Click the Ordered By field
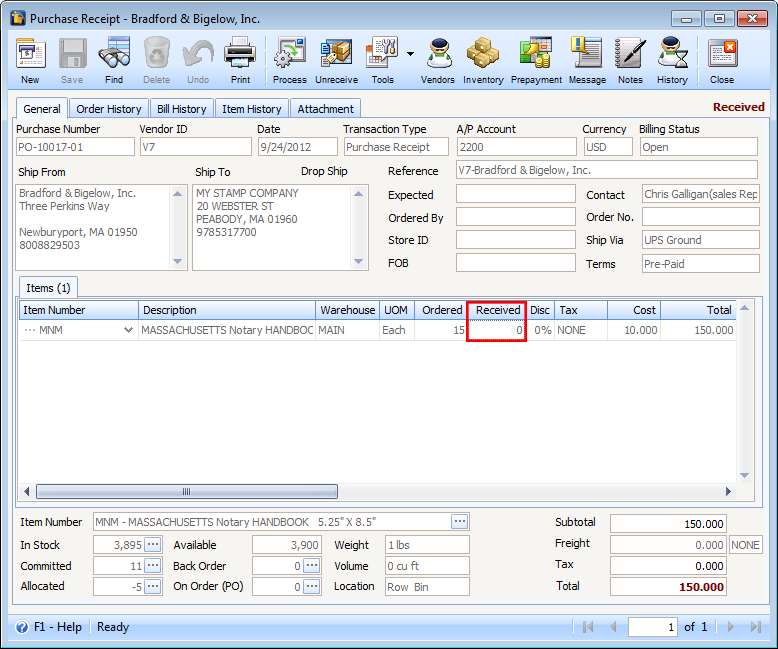Screen dimensions: 778x649 516,217
